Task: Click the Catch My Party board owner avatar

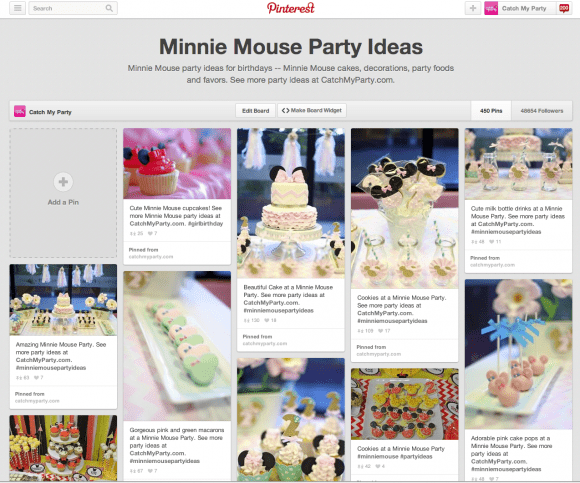Action: pyautogui.click(x=20, y=111)
